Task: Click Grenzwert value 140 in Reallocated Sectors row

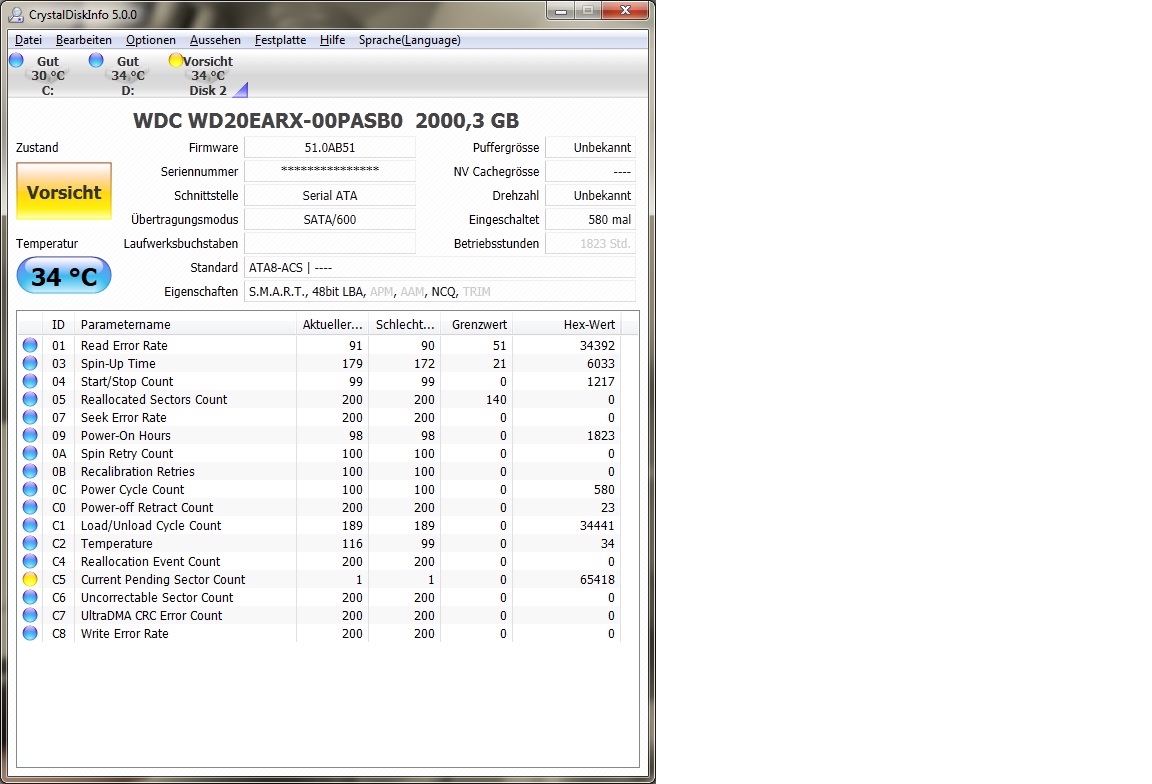Action: click(x=496, y=399)
